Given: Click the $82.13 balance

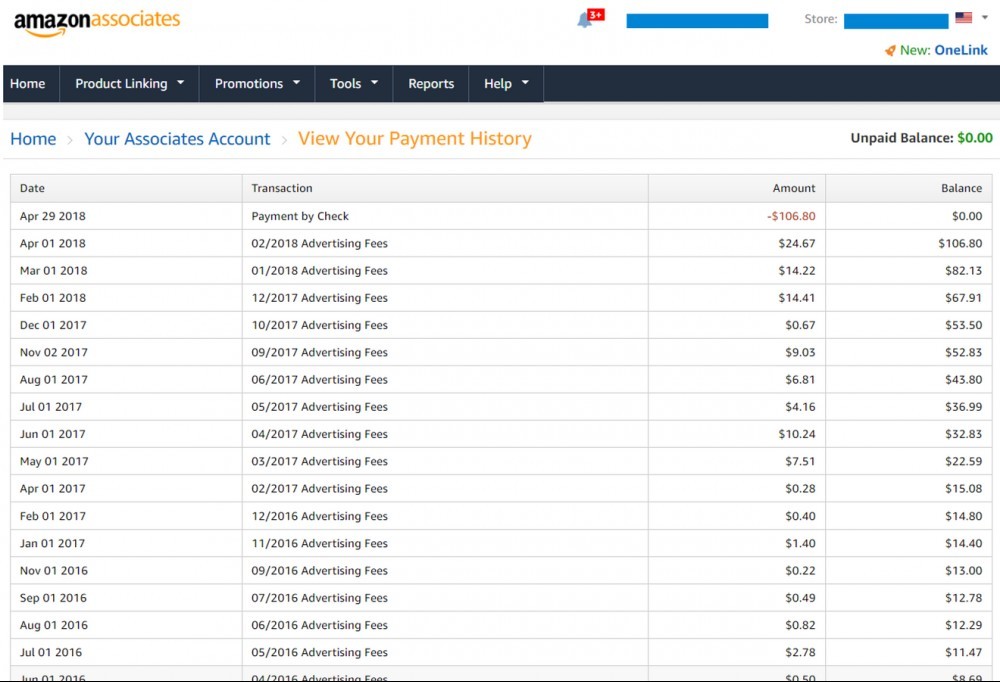Looking at the screenshot, I should tap(964, 271).
